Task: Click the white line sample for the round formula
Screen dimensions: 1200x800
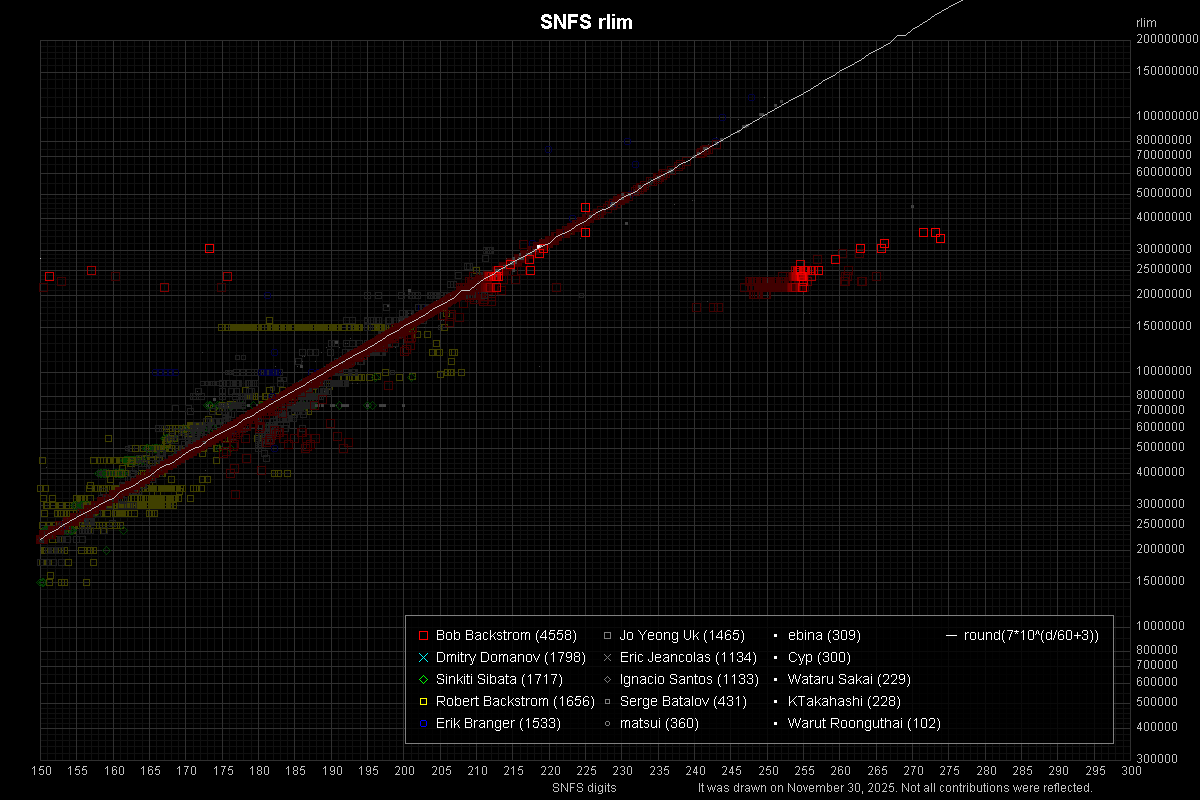Action: (x=951, y=635)
